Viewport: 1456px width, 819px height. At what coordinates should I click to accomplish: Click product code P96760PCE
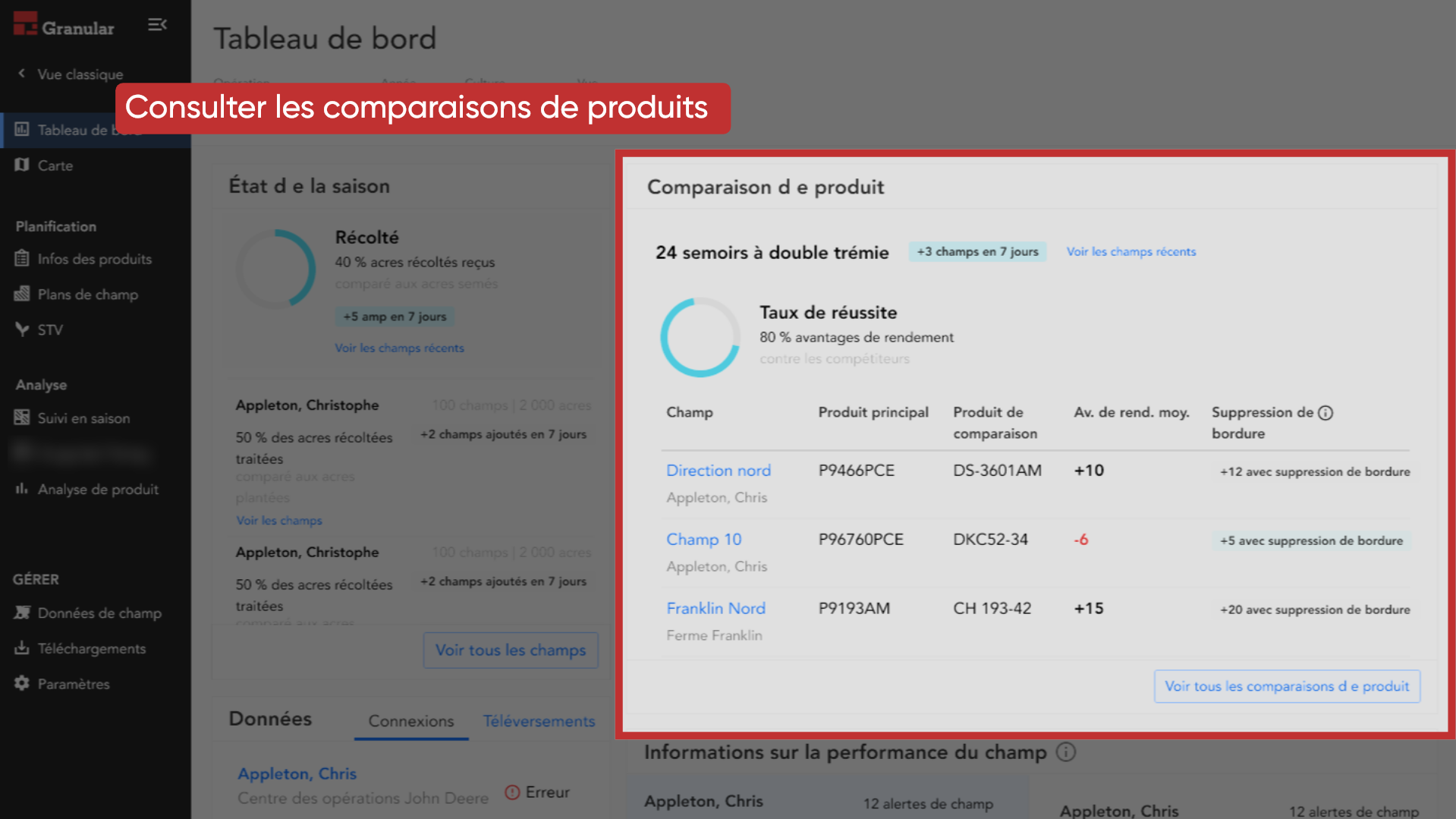pos(860,540)
